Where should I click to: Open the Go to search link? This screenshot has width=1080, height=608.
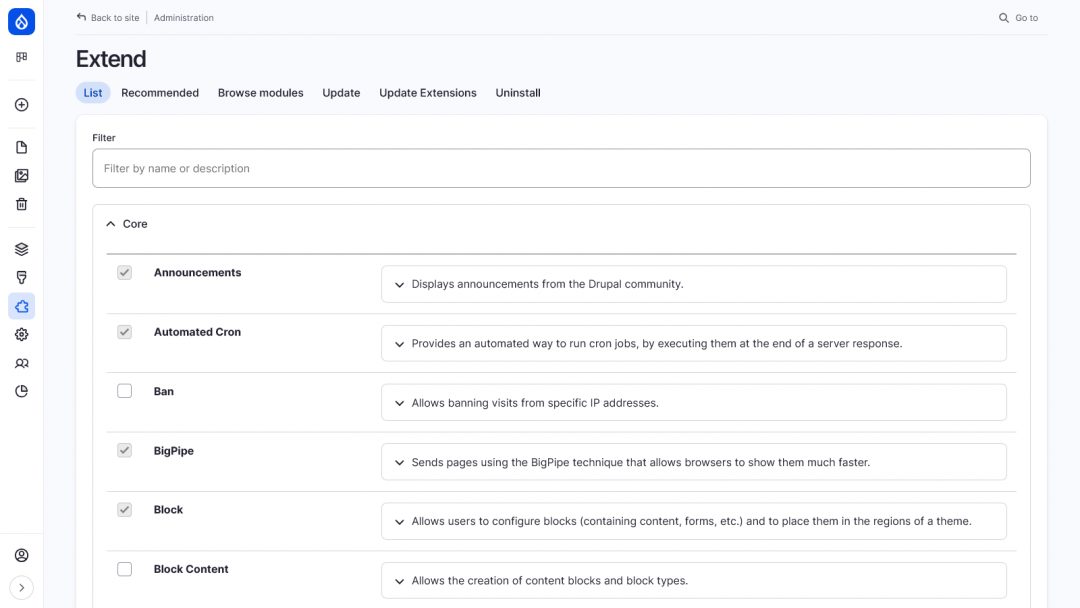(x=1026, y=18)
